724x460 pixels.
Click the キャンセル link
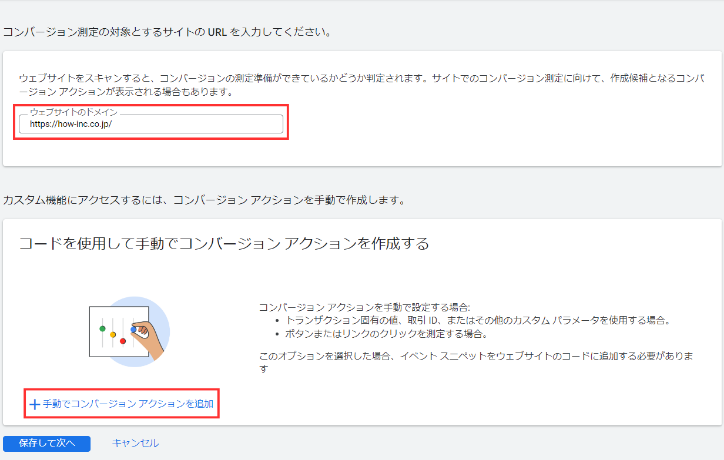(x=135, y=443)
